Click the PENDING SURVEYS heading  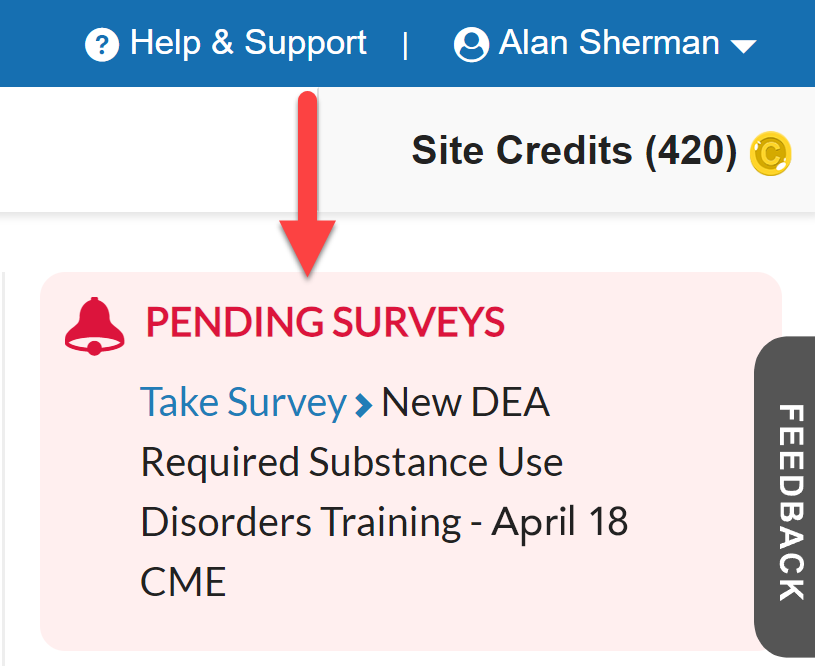tap(325, 323)
